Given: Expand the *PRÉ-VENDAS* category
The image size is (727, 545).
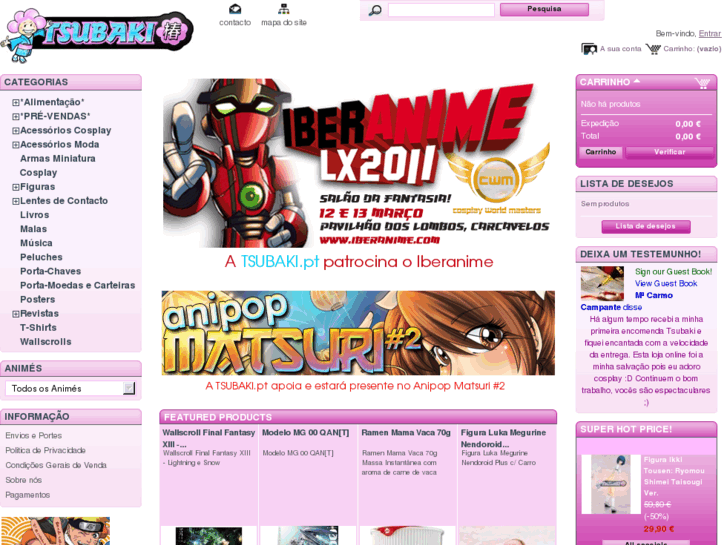Looking at the screenshot, I should coord(16,116).
